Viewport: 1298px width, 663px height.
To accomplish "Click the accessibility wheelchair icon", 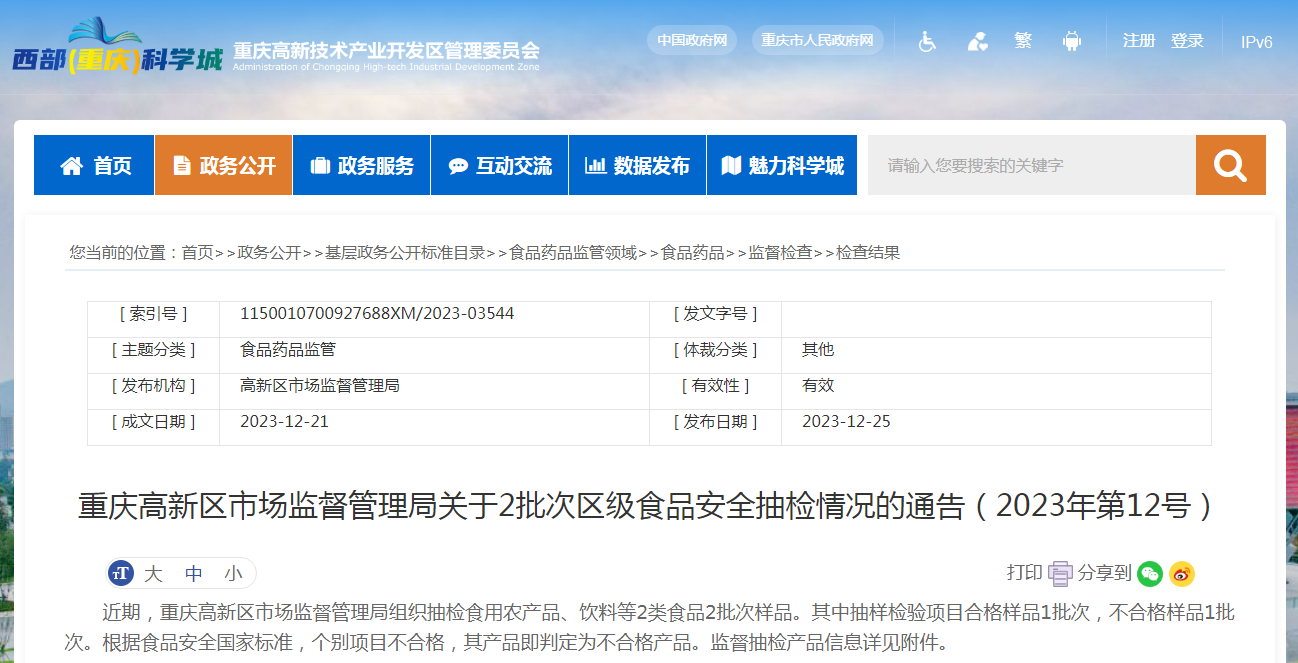I will [x=927, y=41].
